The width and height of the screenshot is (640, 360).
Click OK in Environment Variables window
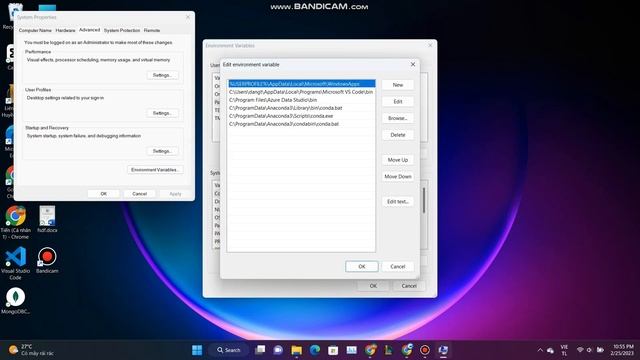pyautogui.click(x=373, y=286)
